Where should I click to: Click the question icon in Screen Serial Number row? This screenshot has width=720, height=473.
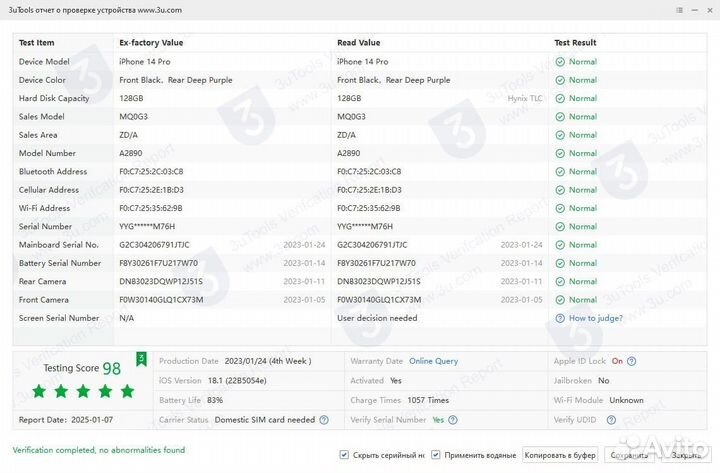pyautogui.click(x=561, y=318)
